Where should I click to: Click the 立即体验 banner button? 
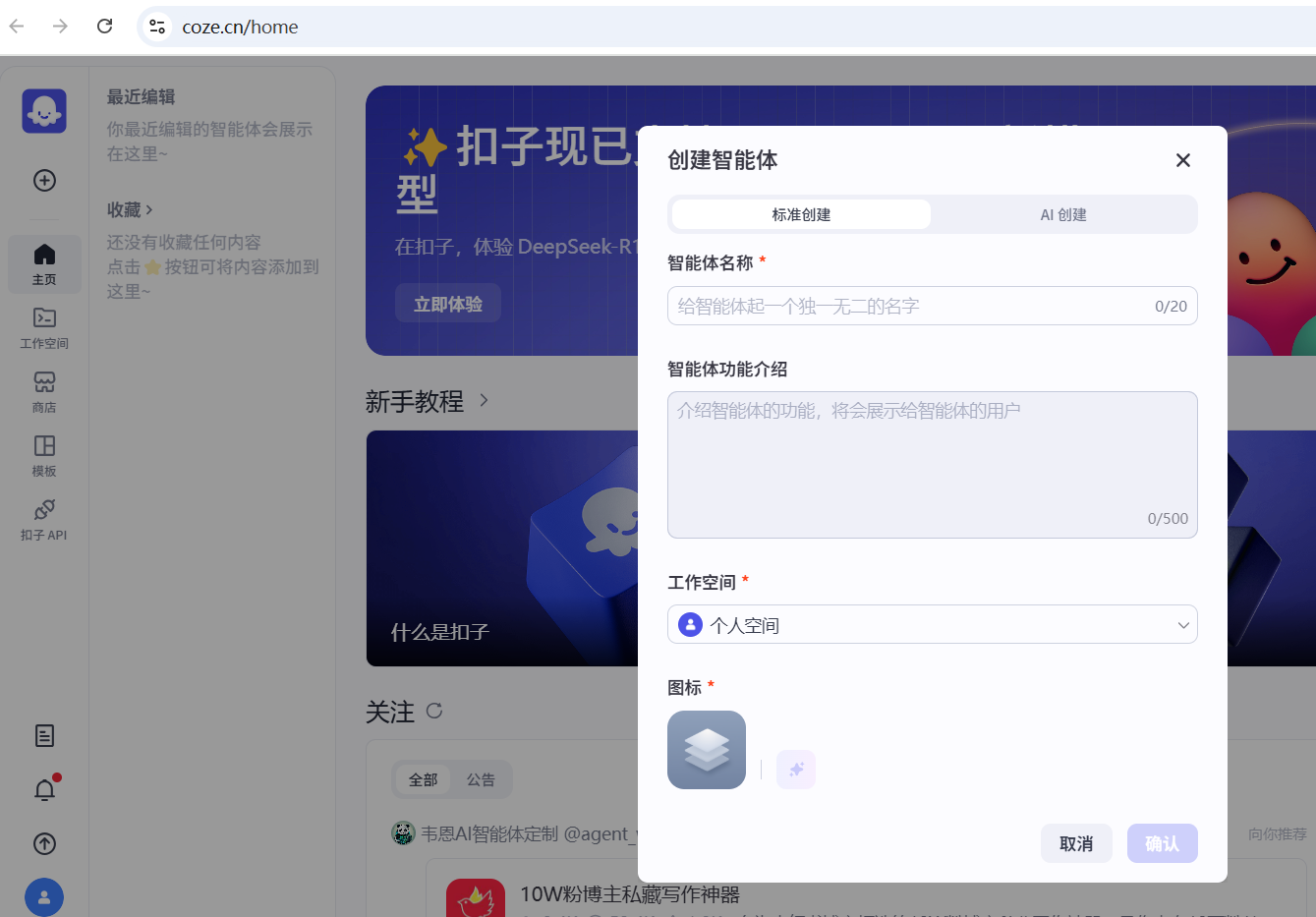point(448,304)
